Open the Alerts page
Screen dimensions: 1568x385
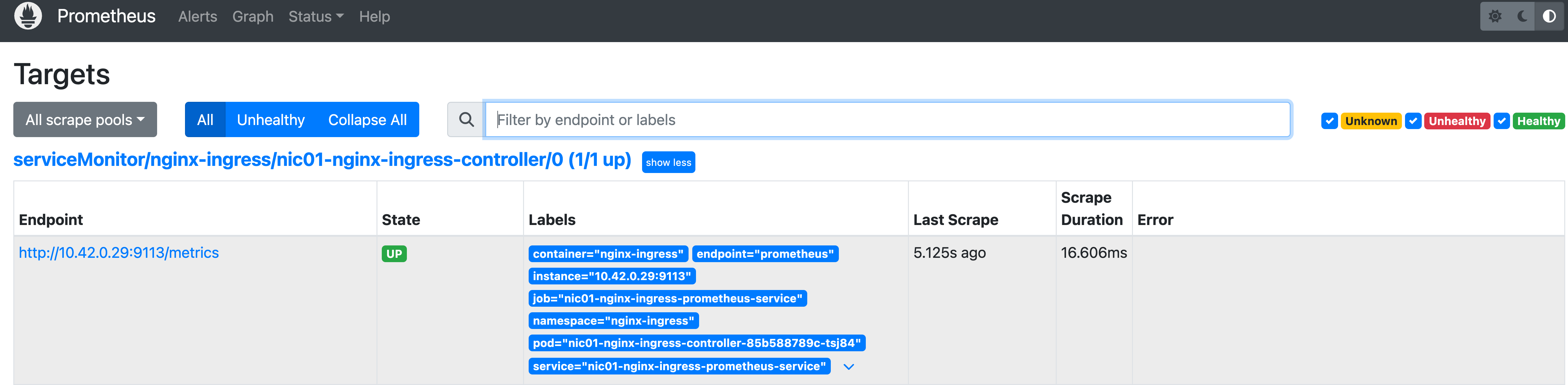pyautogui.click(x=198, y=16)
